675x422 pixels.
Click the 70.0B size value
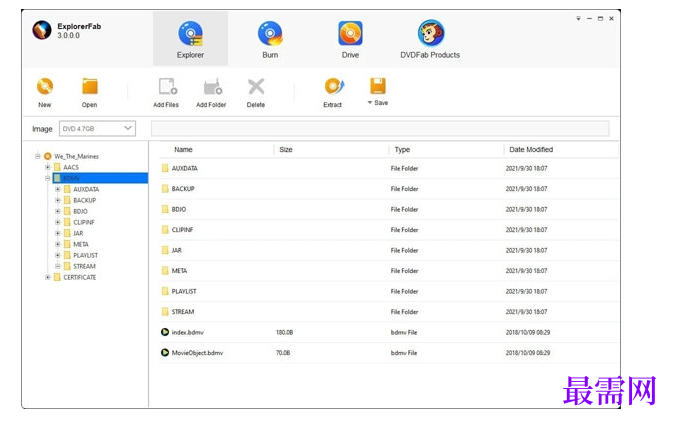click(283, 353)
